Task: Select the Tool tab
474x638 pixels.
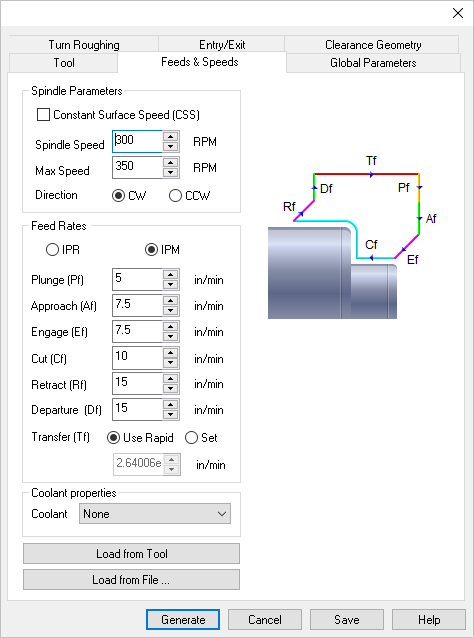Action: click(63, 63)
